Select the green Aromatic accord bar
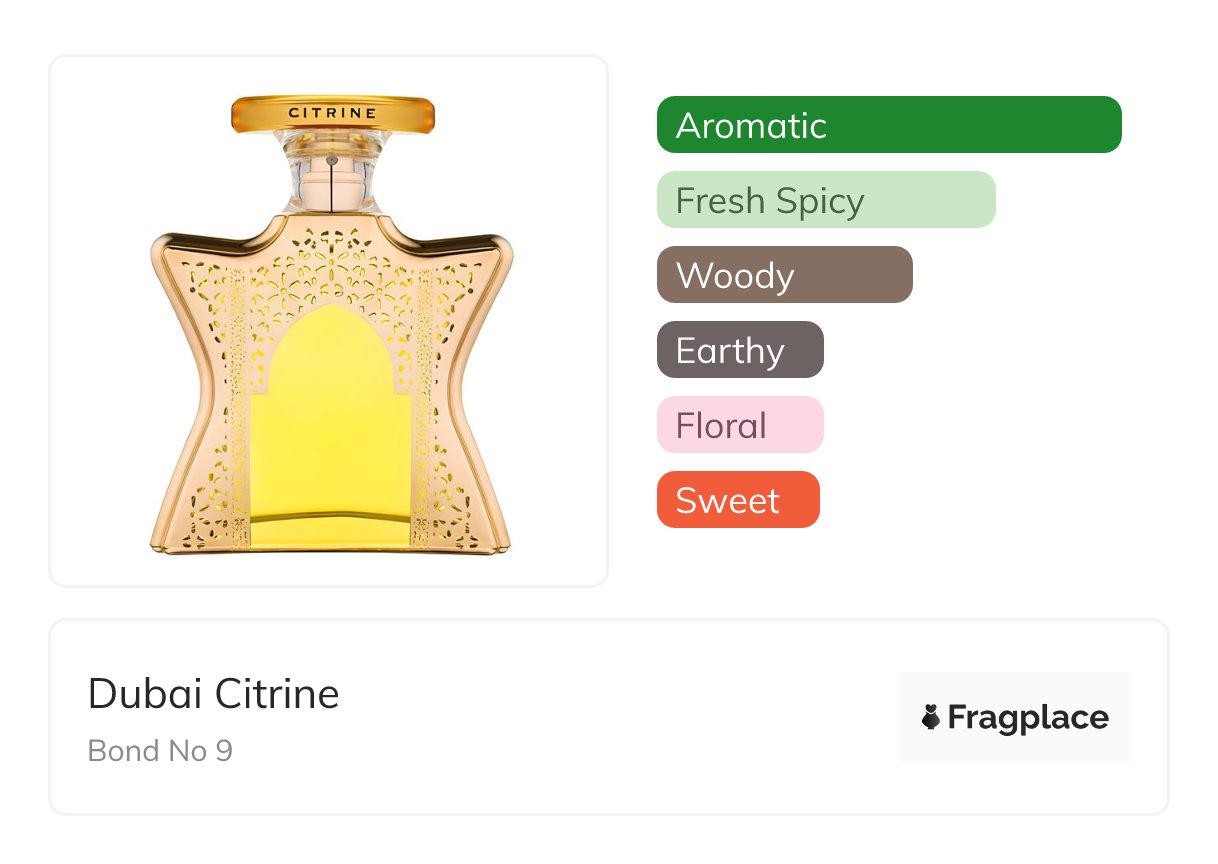Viewport: 1218px width, 864px height. [889, 125]
